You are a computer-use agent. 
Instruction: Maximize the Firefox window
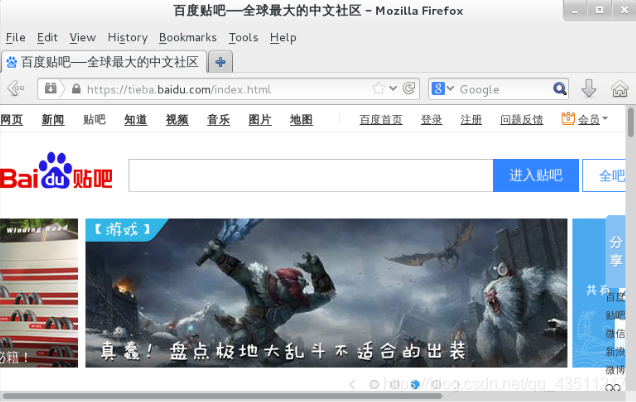pyautogui.click(x=599, y=10)
